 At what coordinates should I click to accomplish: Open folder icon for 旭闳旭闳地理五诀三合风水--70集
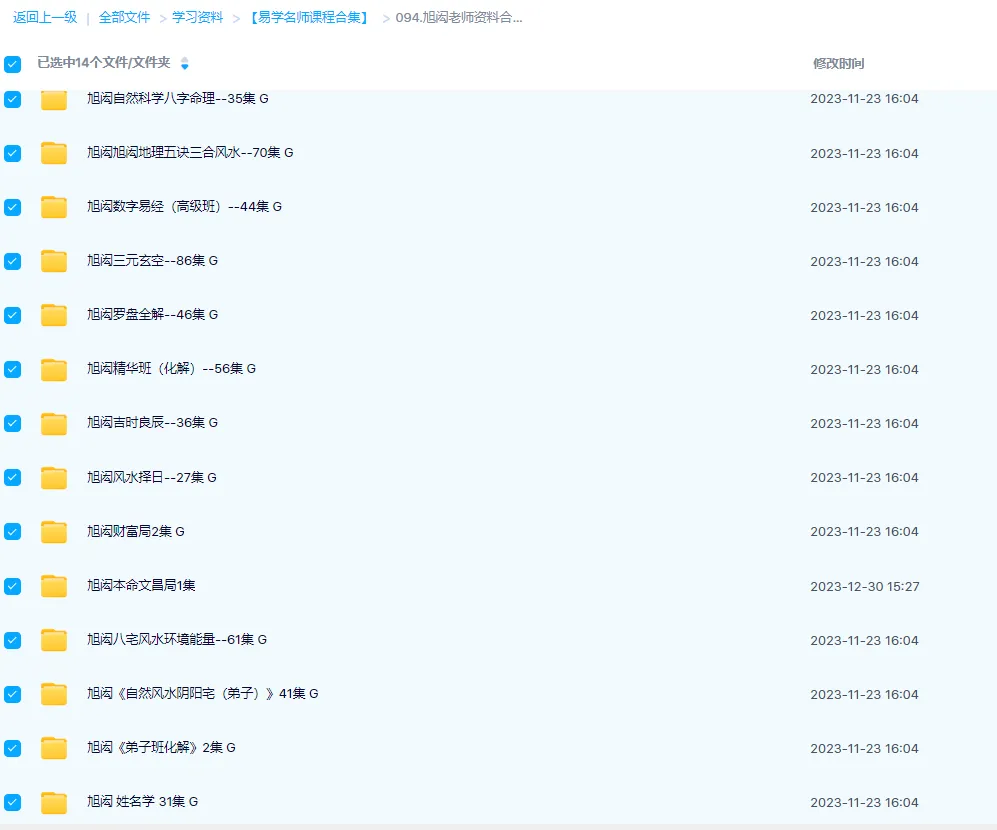[x=54, y=153]
